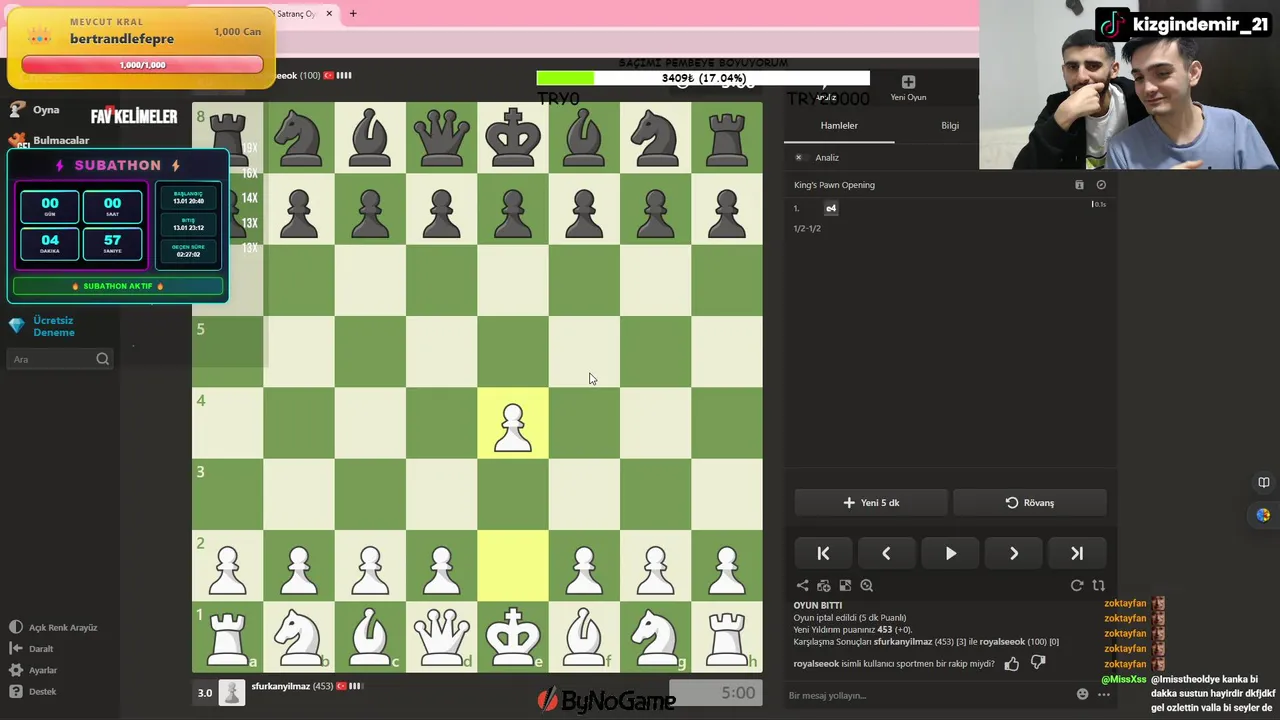Step back one move with left arrow

pyautogui.click(x=886, y=553)
